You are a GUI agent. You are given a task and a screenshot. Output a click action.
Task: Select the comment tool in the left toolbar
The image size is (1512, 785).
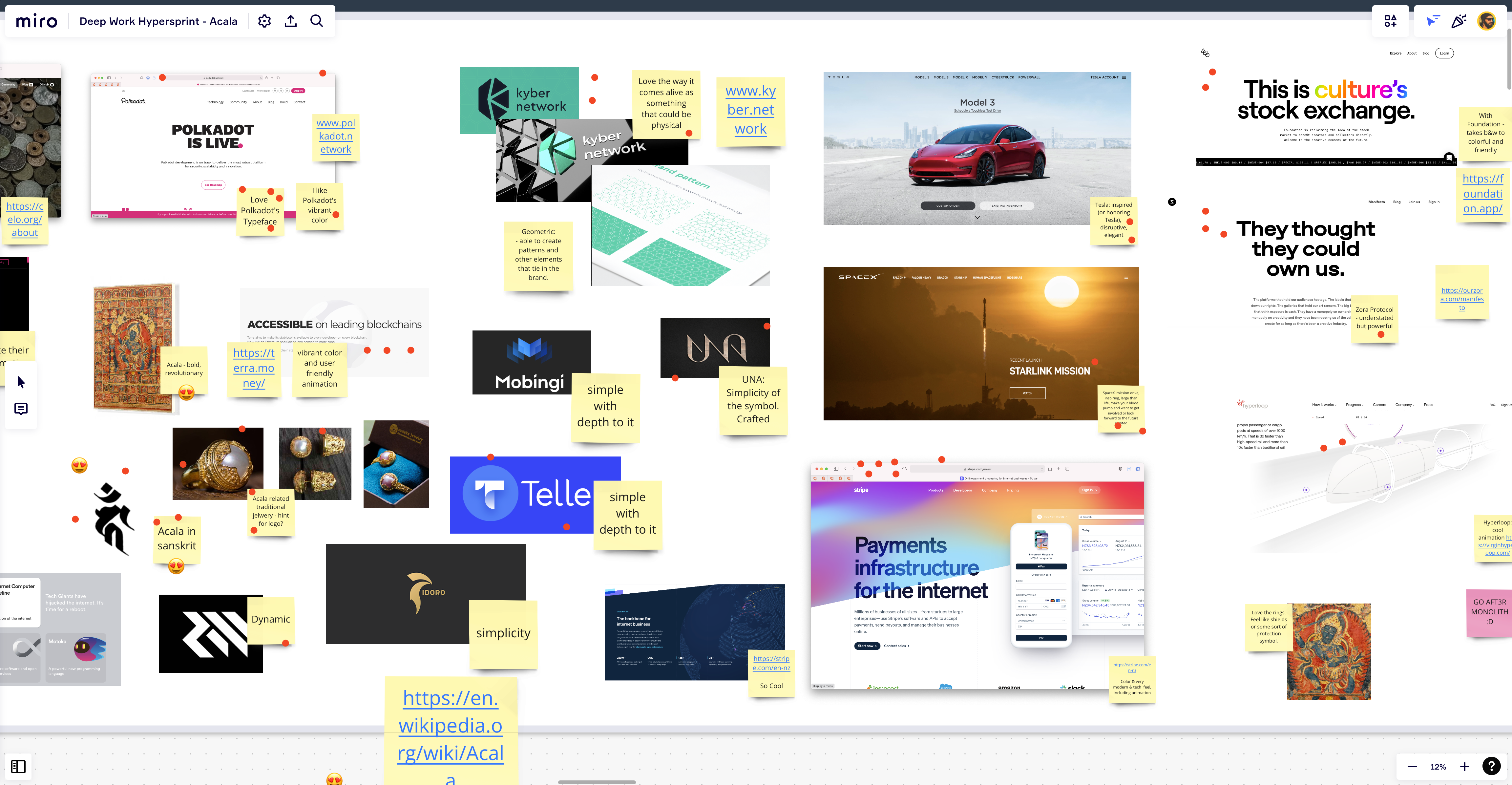[21, 409]
